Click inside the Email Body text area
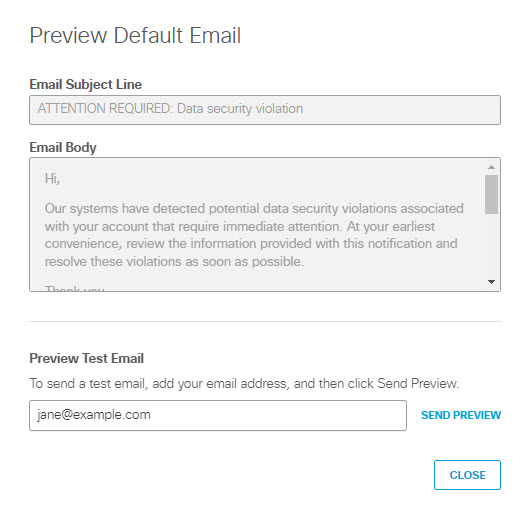 point(257,224)
